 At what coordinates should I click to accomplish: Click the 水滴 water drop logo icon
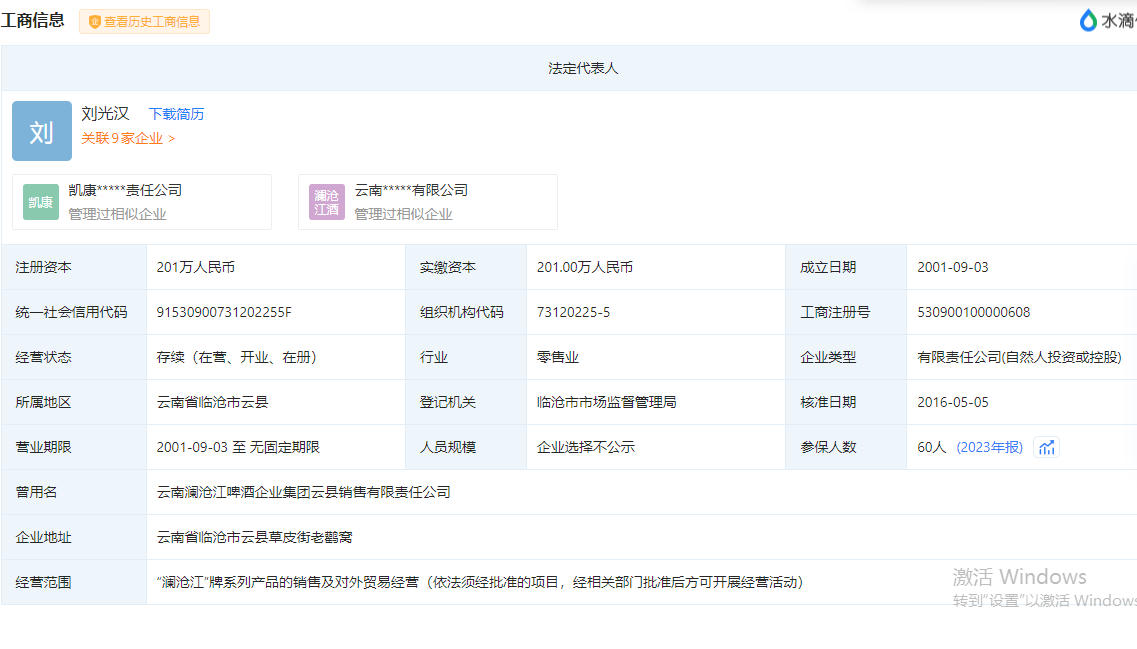[1088, 20]
